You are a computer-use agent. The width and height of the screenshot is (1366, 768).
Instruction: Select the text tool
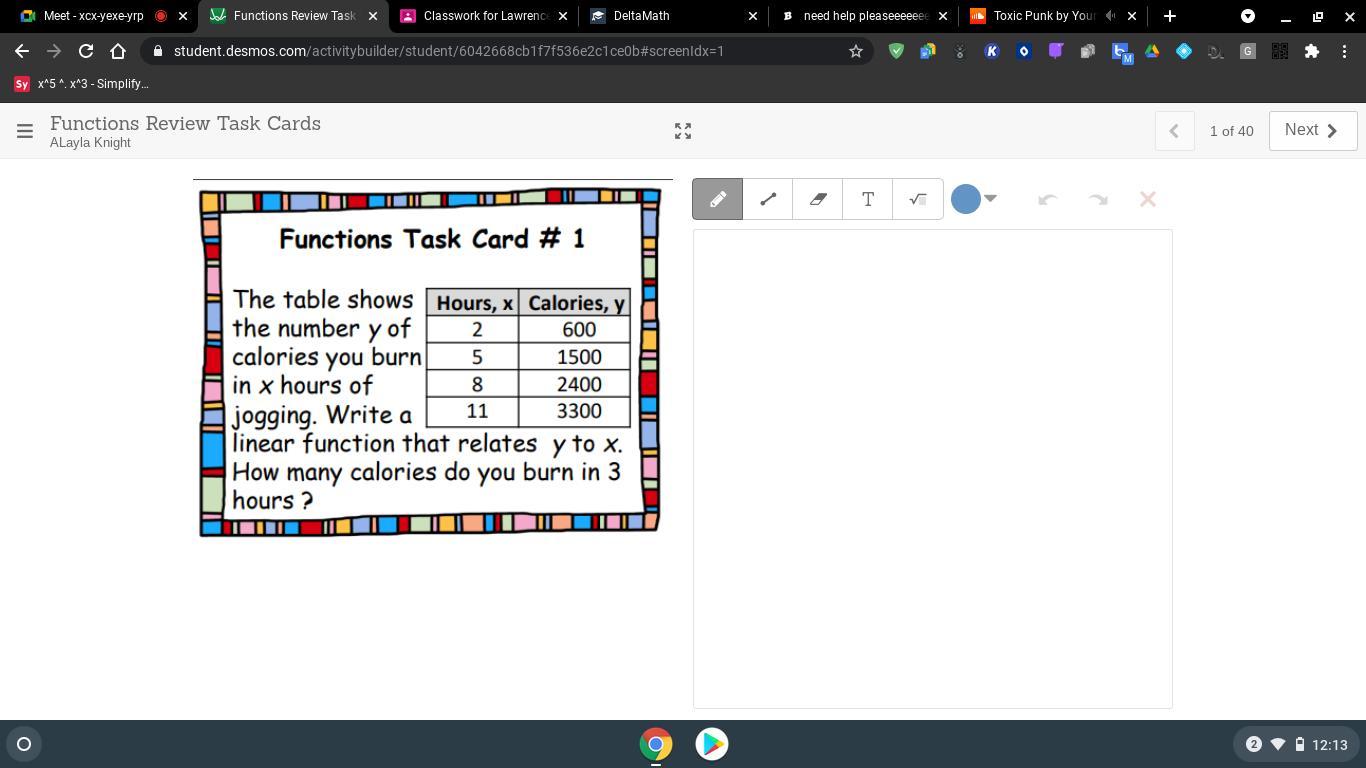coord(868,199)
